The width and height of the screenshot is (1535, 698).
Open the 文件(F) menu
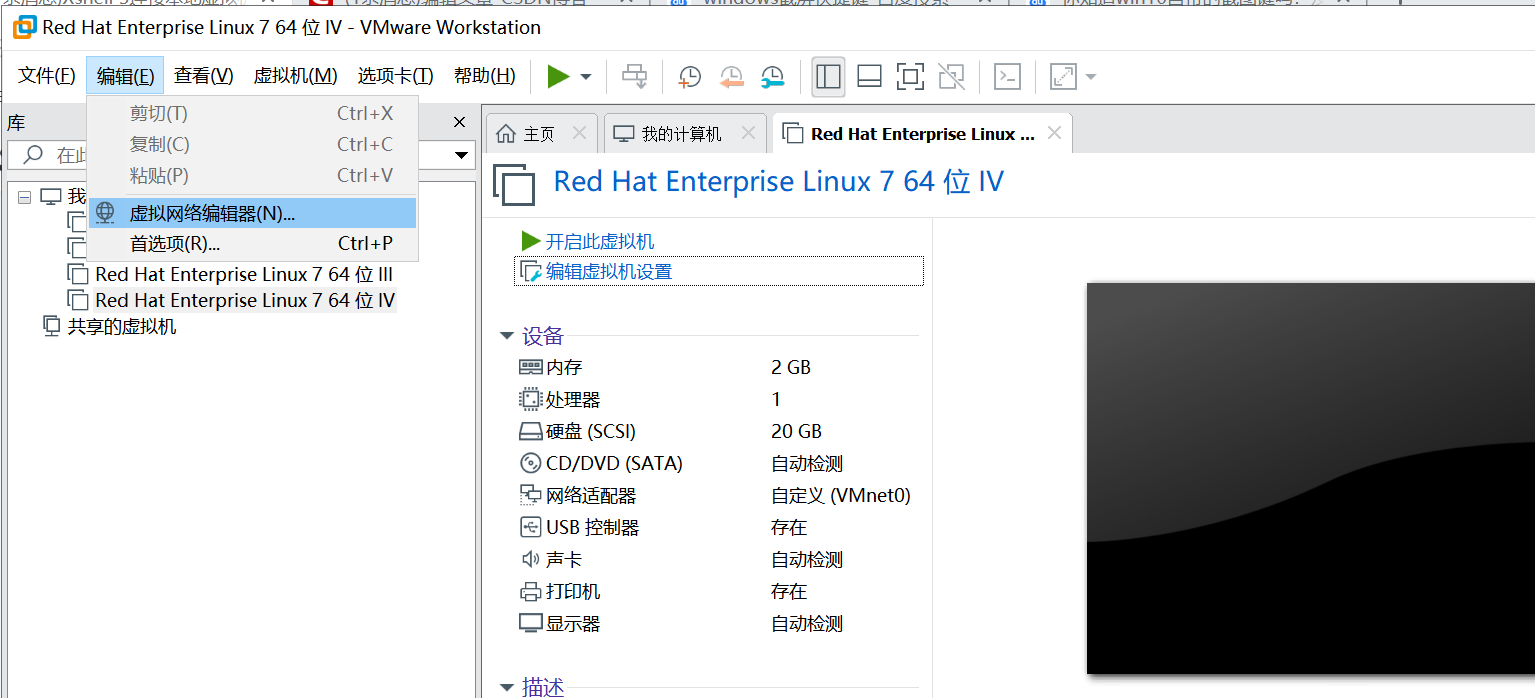point(47,76)
